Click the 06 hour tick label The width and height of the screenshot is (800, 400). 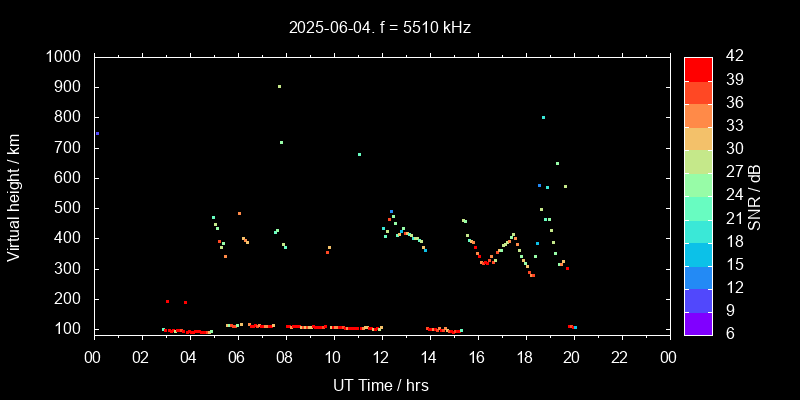[x=237, y=357]
